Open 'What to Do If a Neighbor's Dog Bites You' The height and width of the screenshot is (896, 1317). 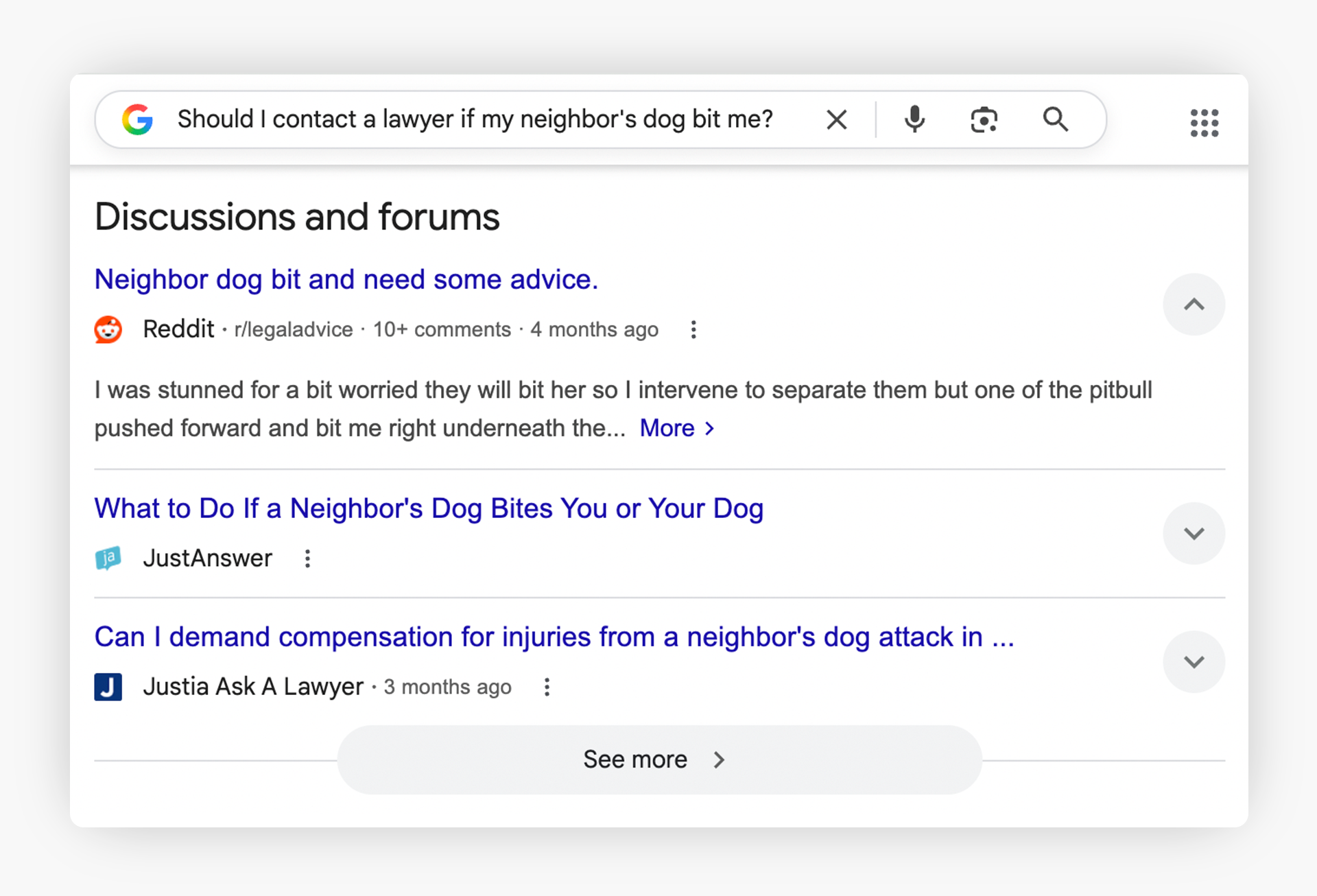pos(429,508)
